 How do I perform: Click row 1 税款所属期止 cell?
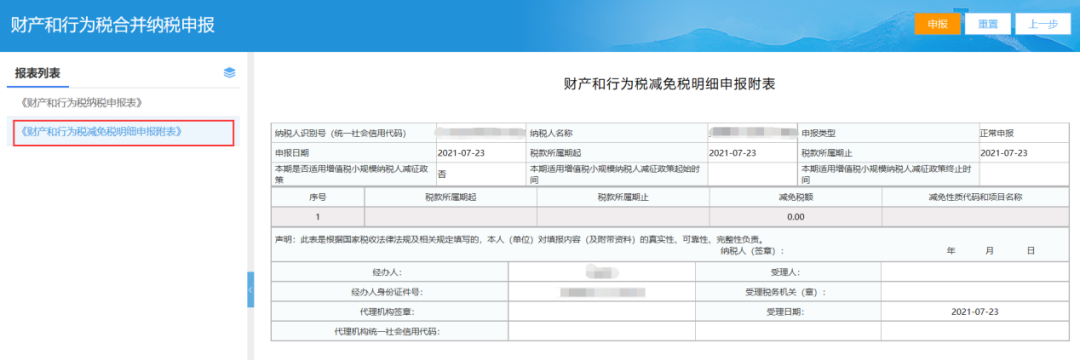pyautogui.click(x=623, y=217)
